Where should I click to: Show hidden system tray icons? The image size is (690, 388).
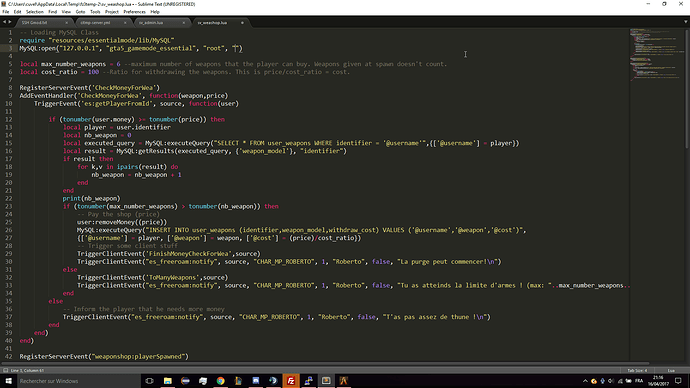(585, 381)
